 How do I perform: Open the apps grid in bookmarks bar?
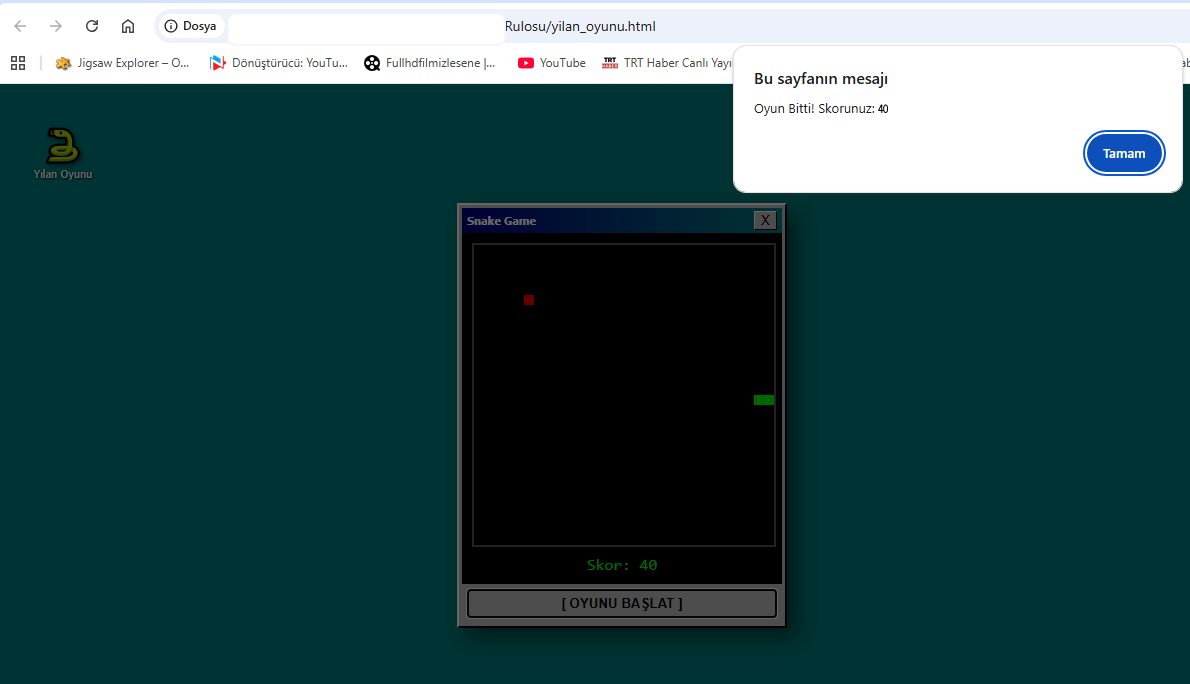[18, 63]
